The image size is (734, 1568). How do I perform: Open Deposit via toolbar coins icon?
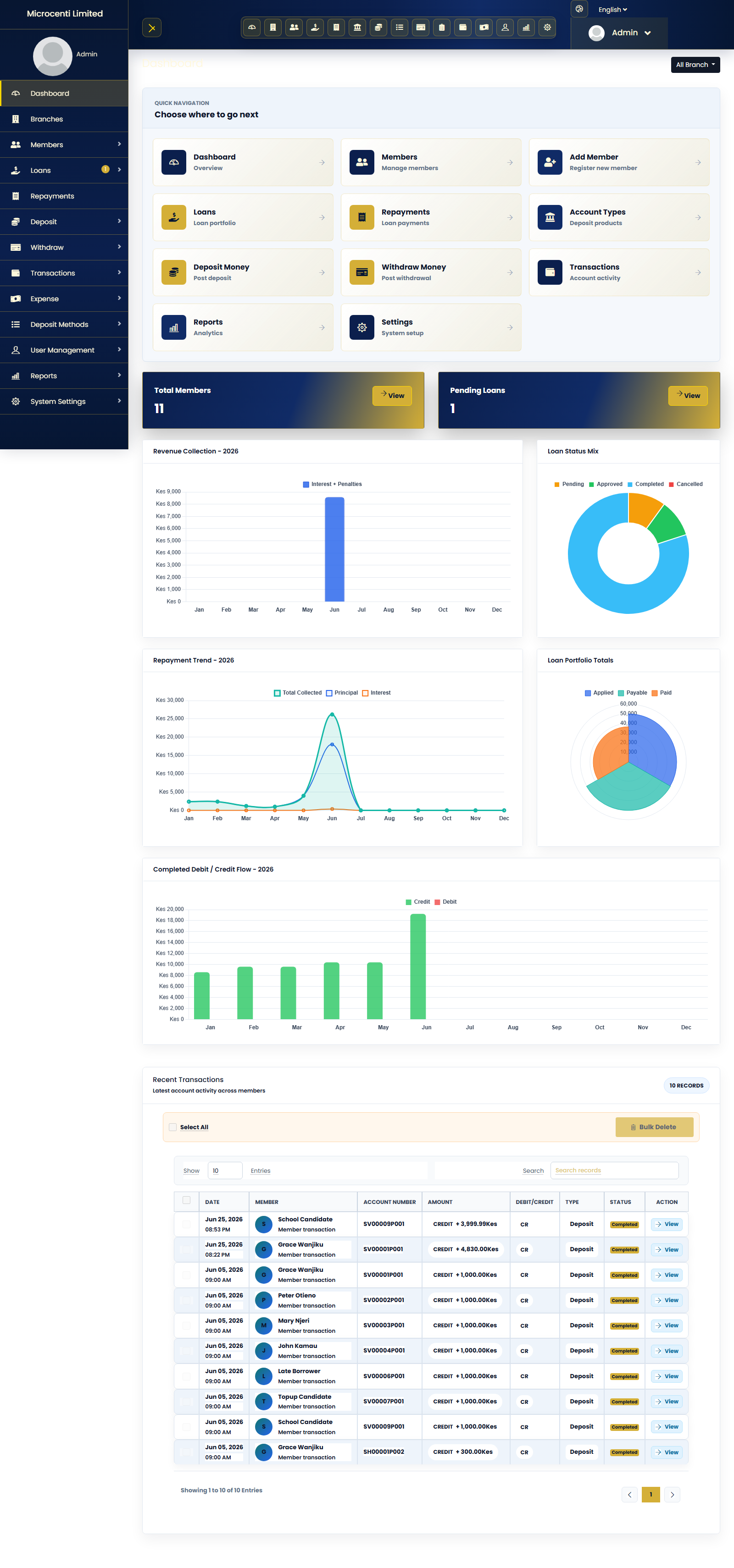(378, 28)
